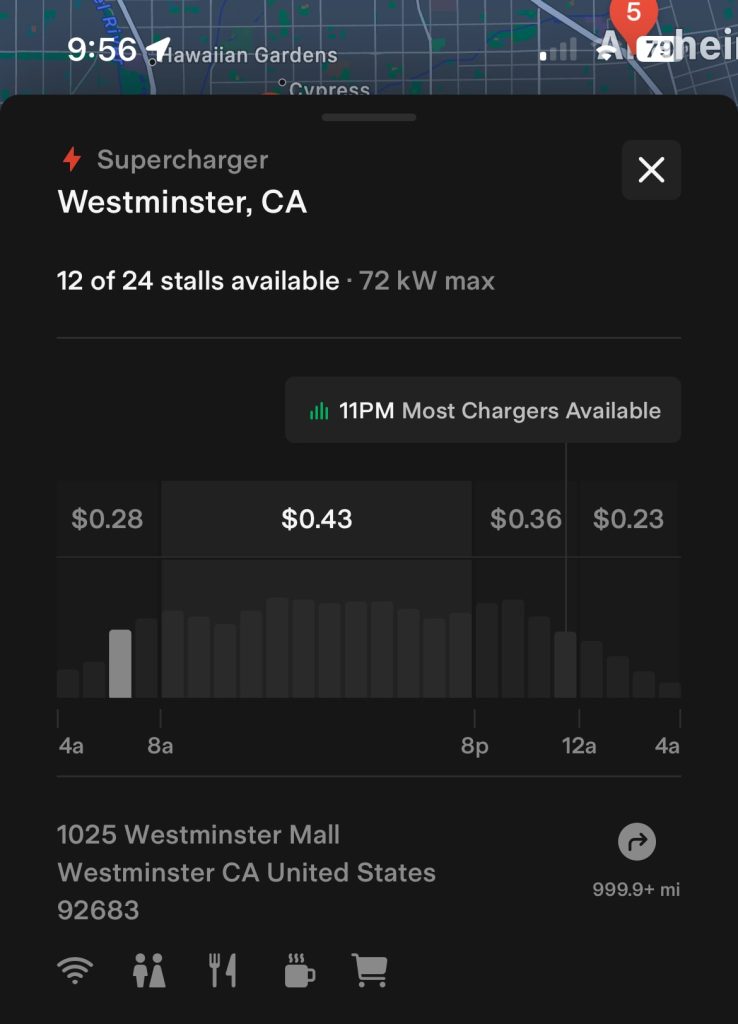
Task: Select the $0.23 price period
Action: click(628, 519)
